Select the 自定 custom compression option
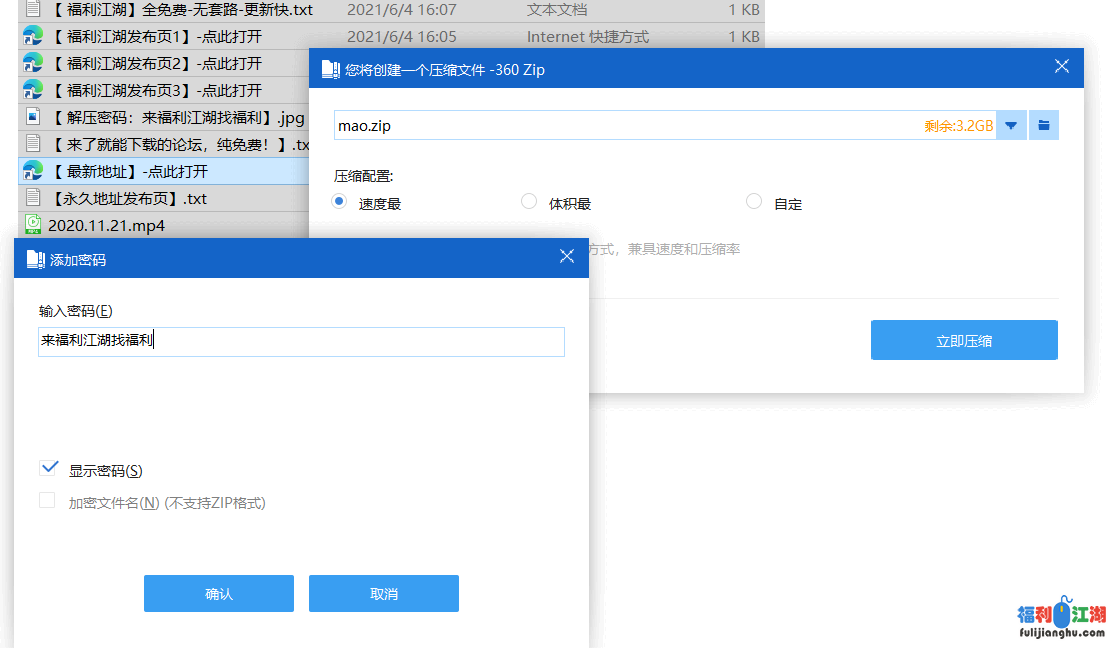The width and height of the screenshot is (1117, 648). pyautogui.click(x=754, y=202)
